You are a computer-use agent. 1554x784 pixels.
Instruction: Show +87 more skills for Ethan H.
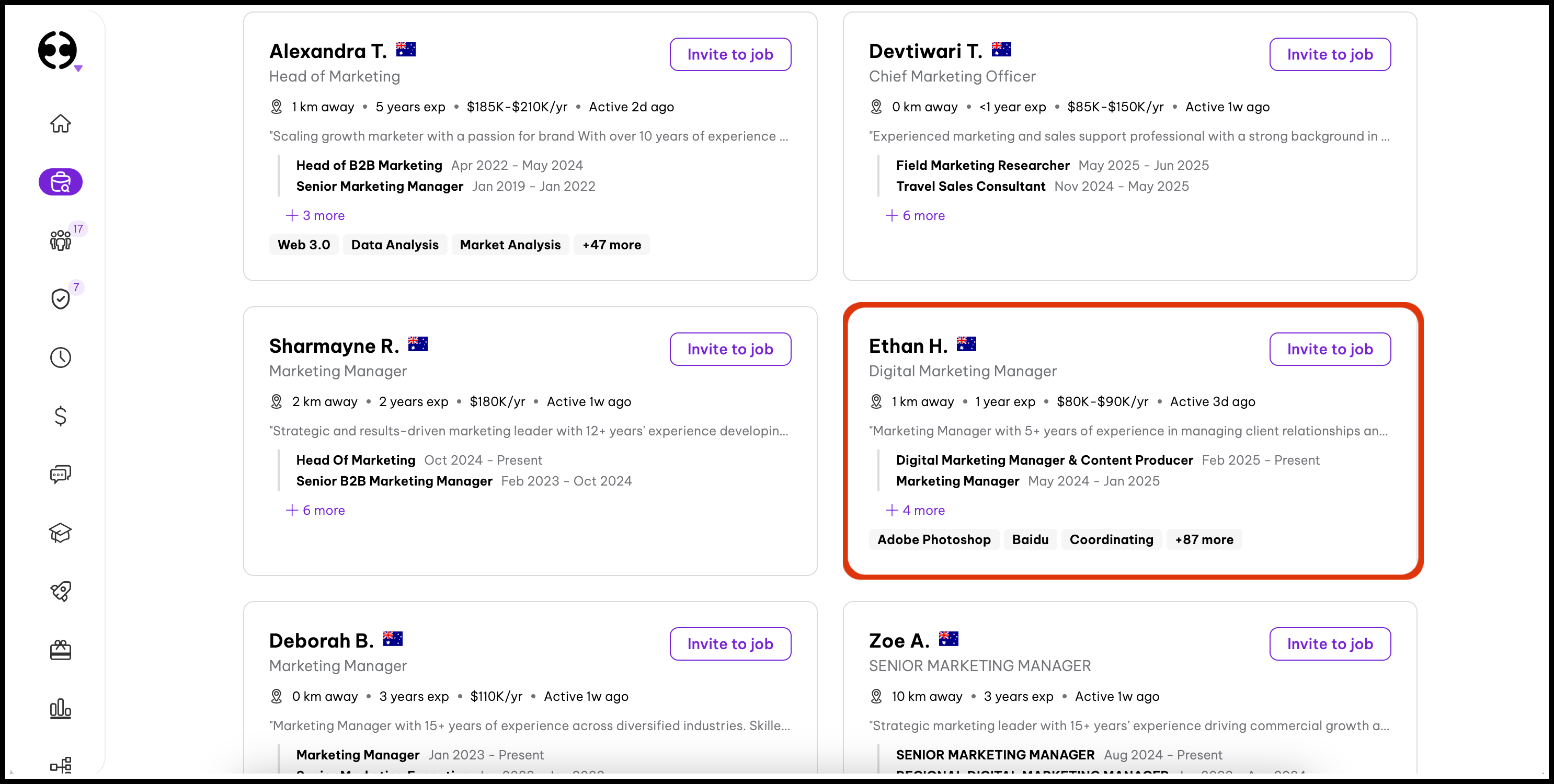tap(1204, 540)
